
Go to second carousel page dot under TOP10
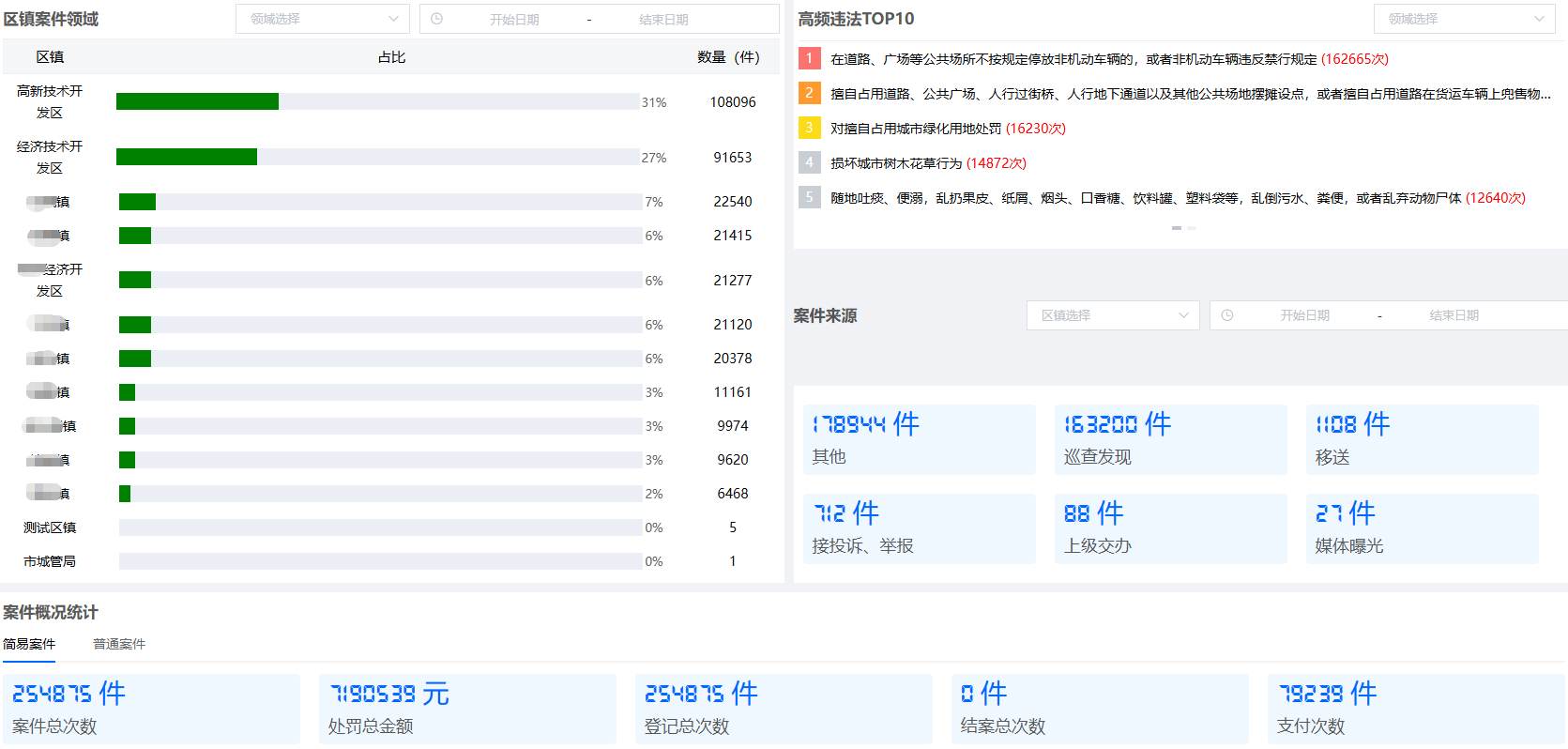(1191, 228)
